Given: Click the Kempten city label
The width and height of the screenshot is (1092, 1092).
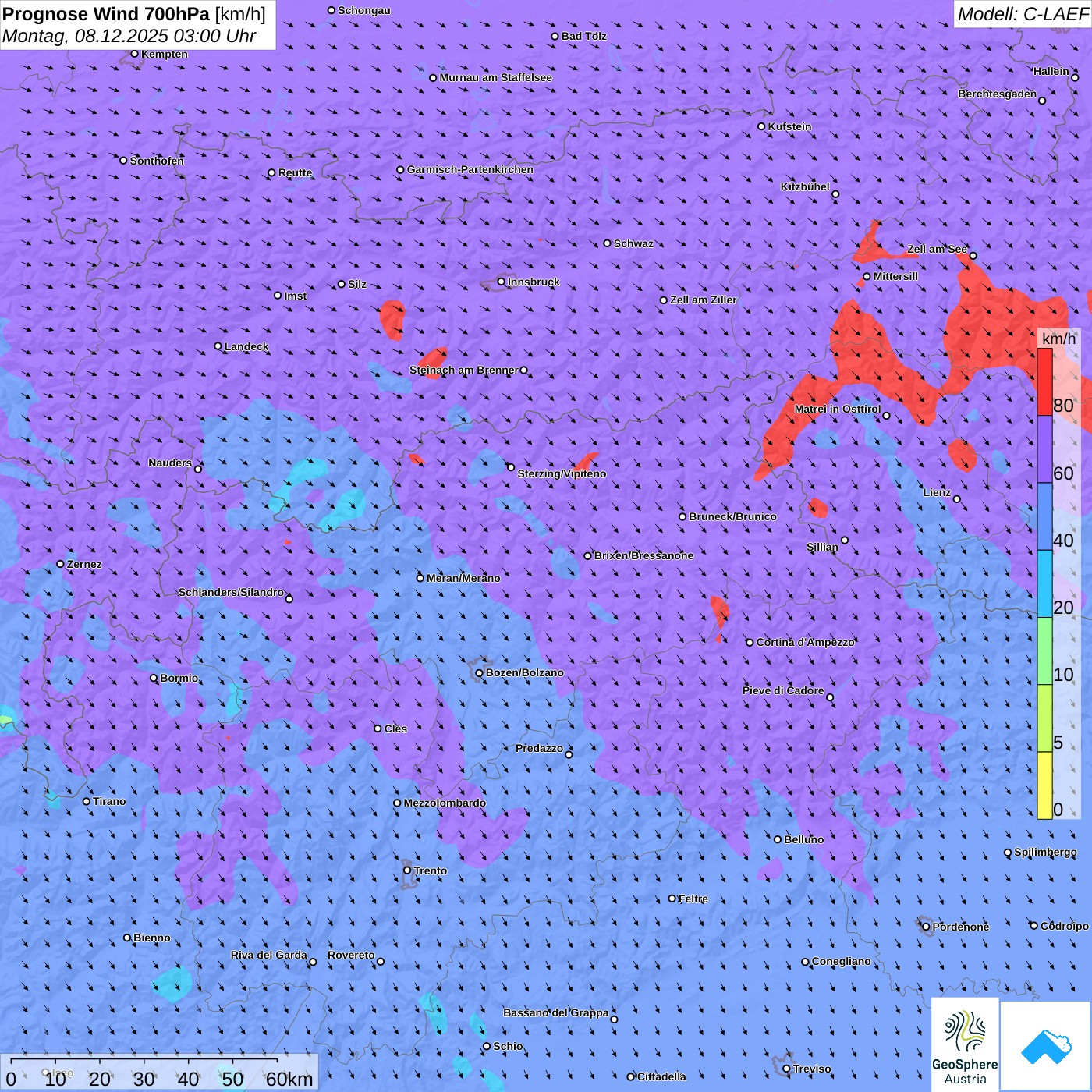Looking at the screenshot, I should 165,54.
